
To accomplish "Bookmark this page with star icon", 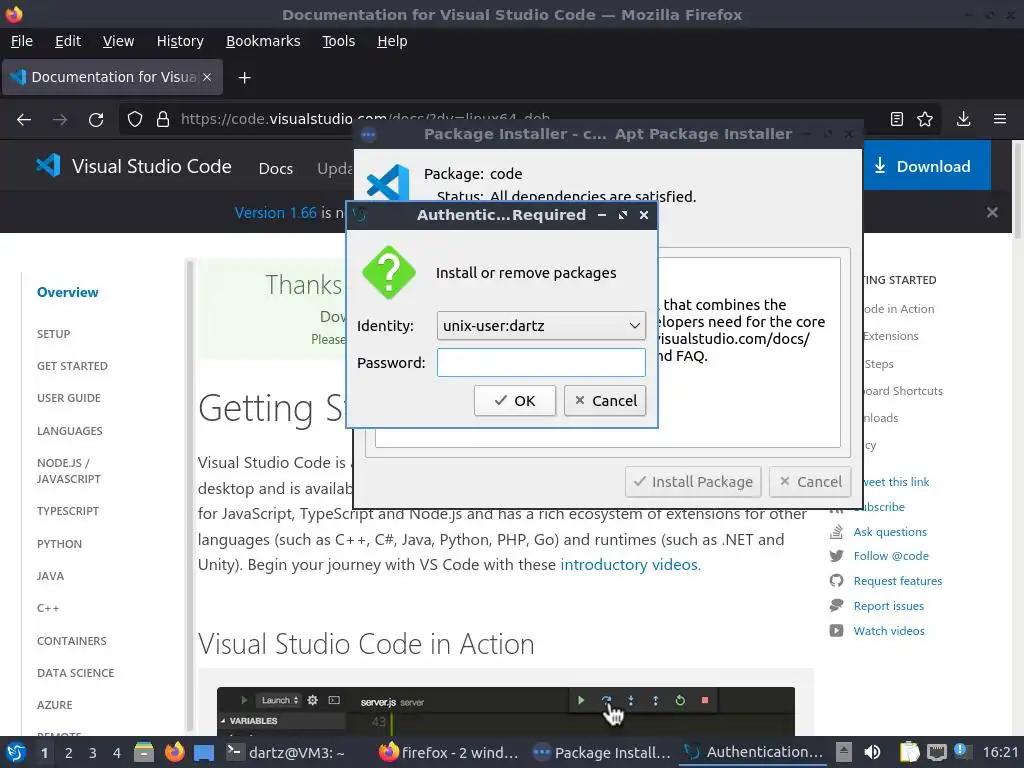I will pyautogui.click(x=925, y=119).
